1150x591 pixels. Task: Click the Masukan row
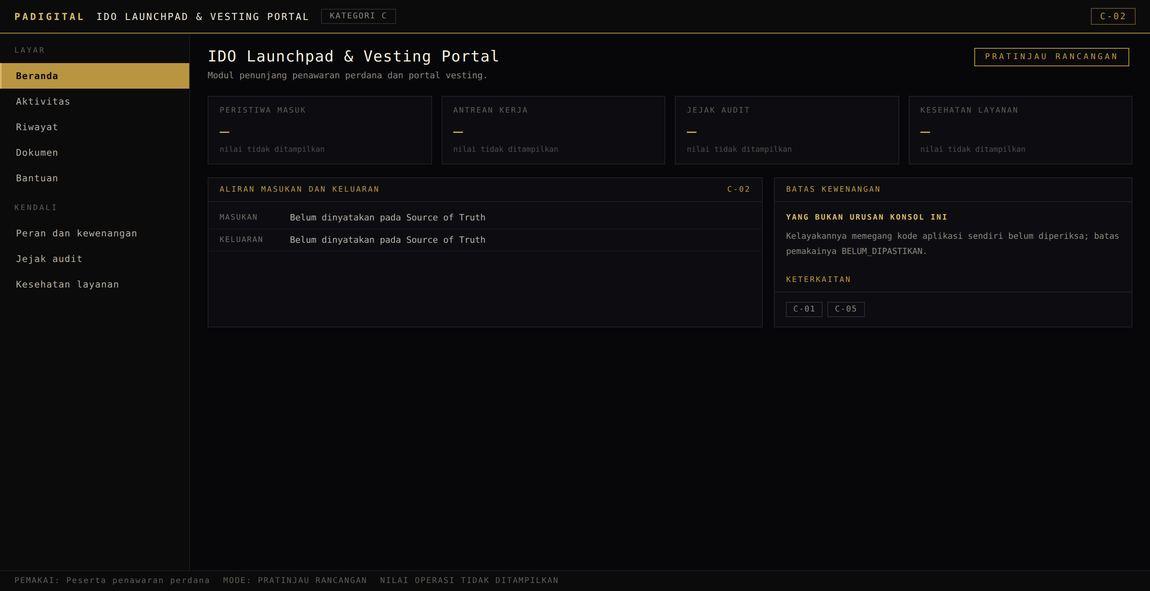tap(485, 218)
